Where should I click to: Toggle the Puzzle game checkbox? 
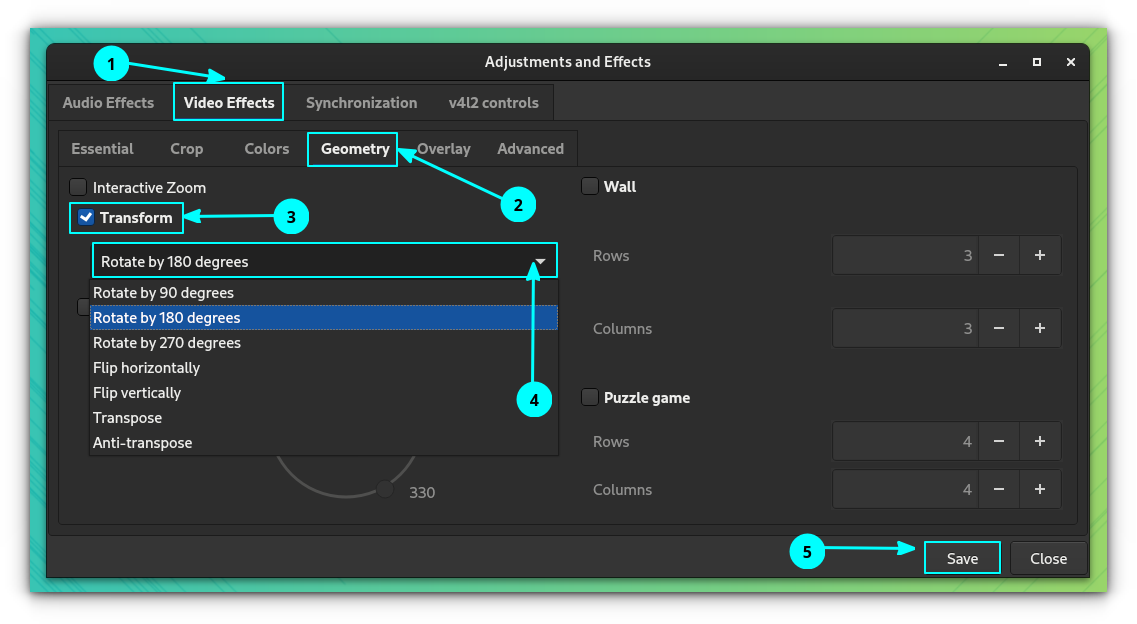click(x=590, y=397)
